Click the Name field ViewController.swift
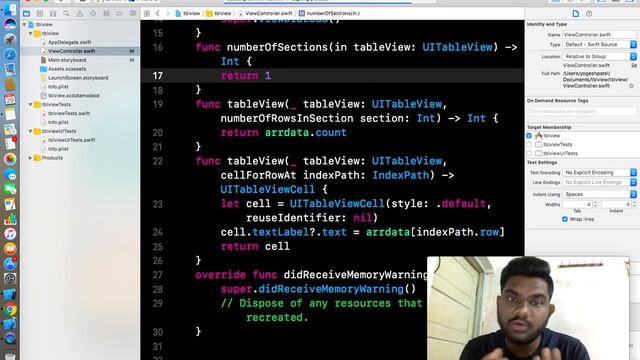The width and height of the screenshot is (640, 360). pos(599,35)
